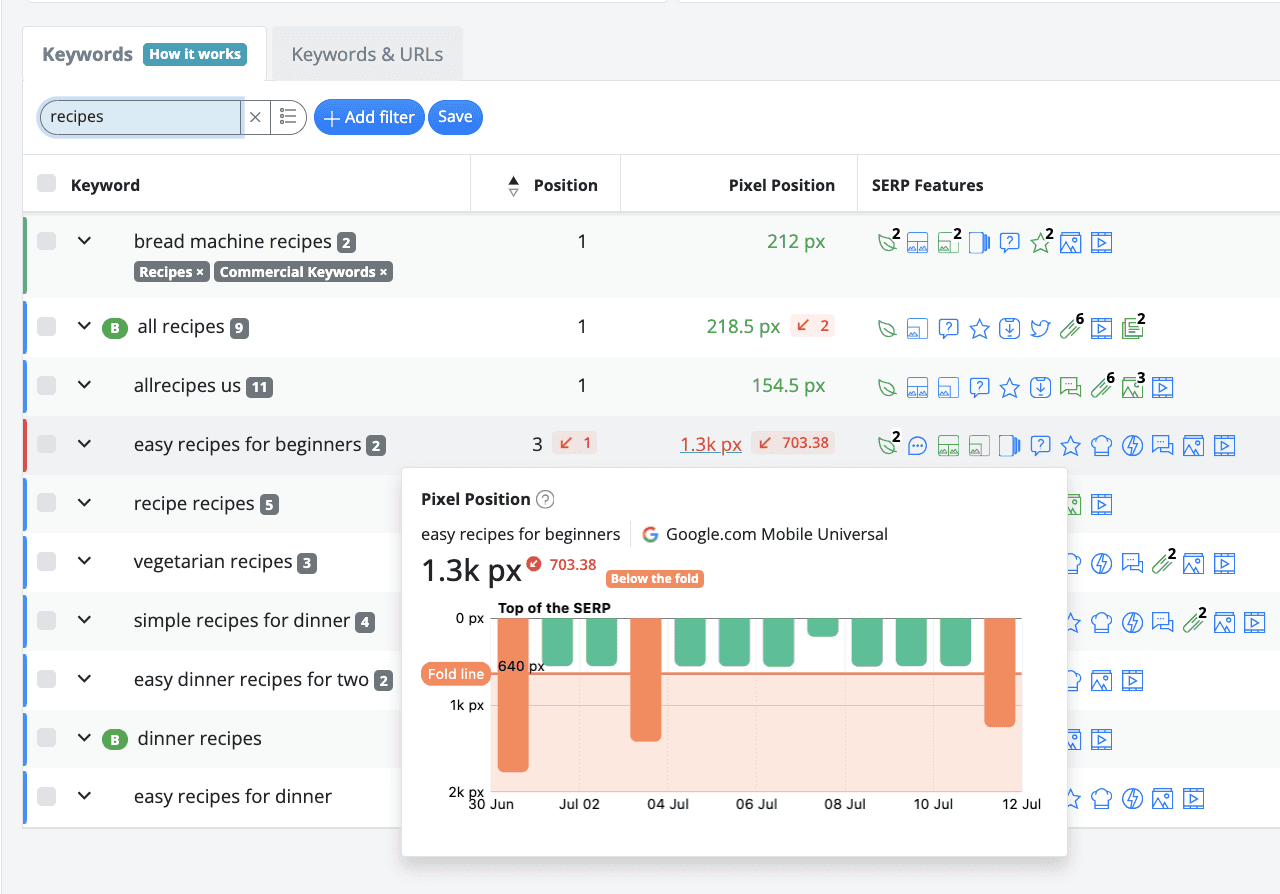1280x894 pixels.
Task: Clear the recipes search text
Action: 255,117
